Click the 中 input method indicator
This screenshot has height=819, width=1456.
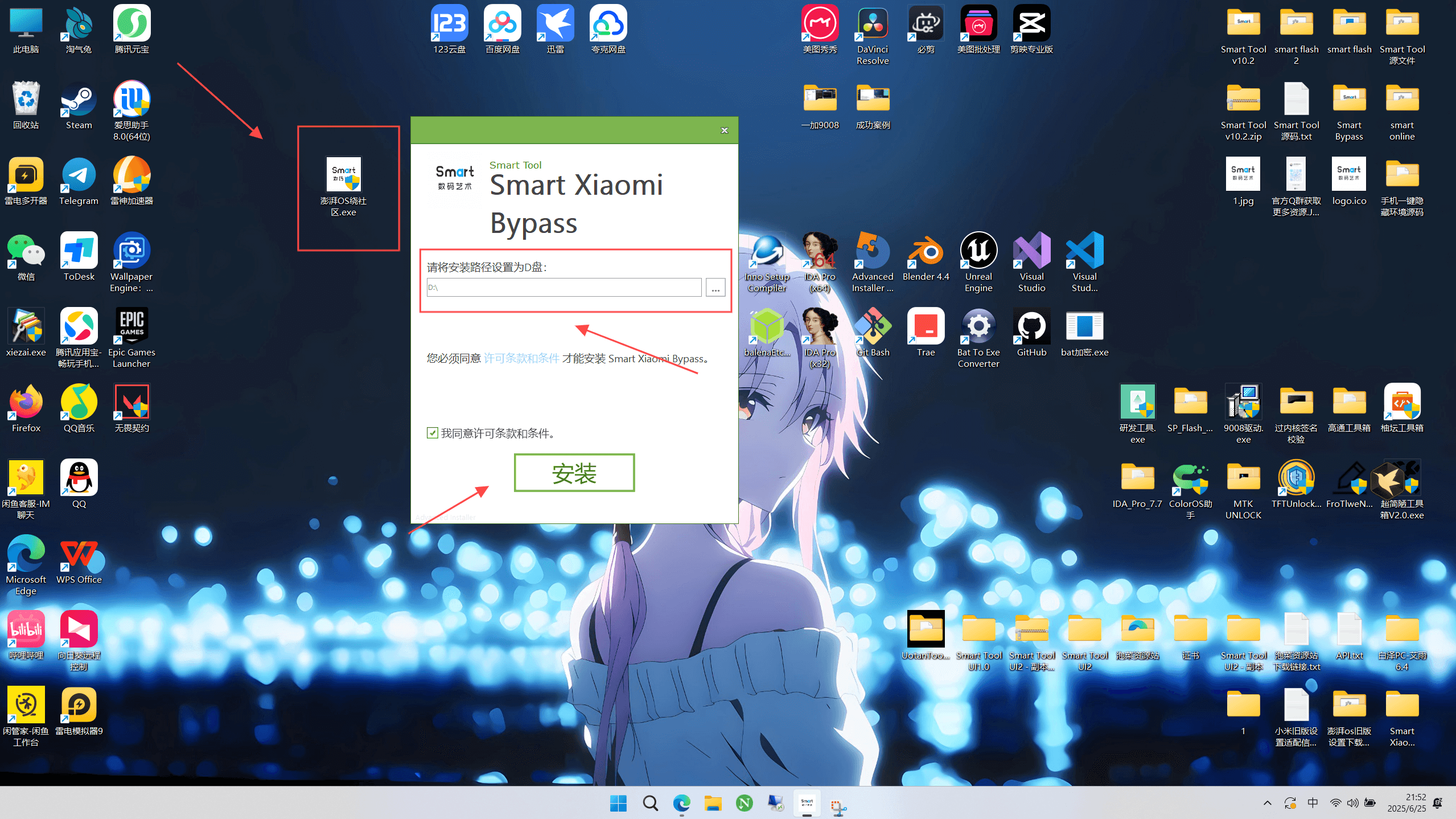1313,803
